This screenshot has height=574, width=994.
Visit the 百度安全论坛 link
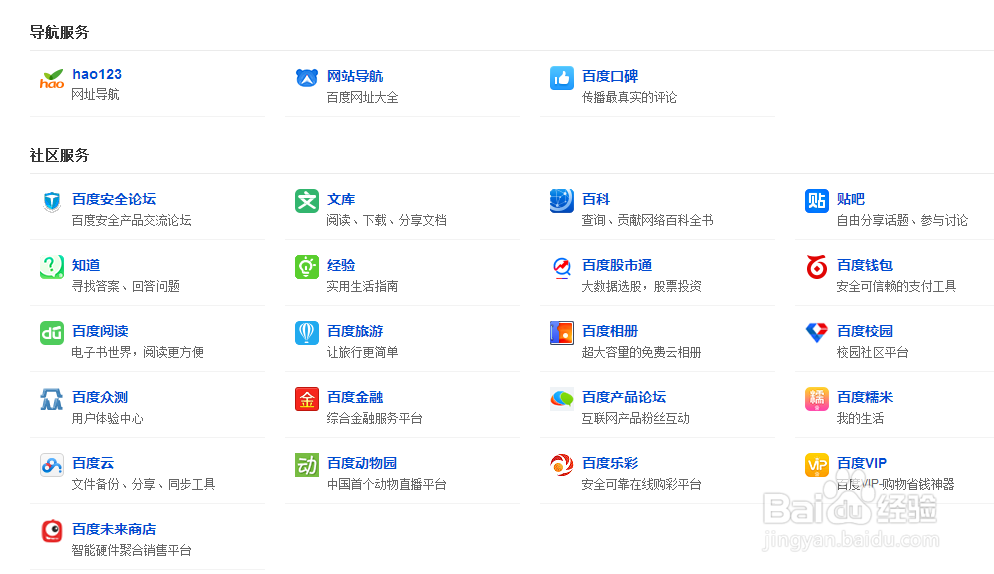point(114,199)
